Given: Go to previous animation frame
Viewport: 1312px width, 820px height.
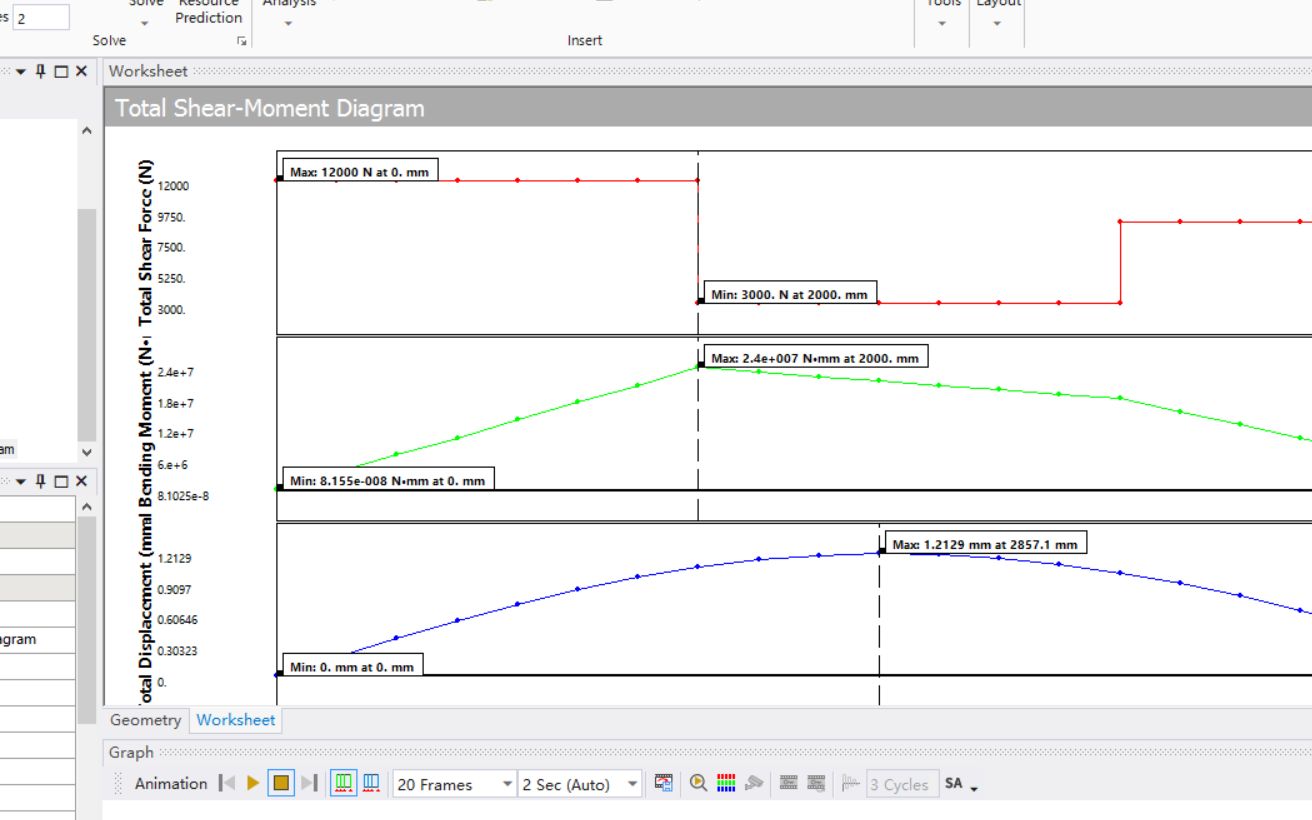Looking at the screenshot, I should [x=227, y=783].
